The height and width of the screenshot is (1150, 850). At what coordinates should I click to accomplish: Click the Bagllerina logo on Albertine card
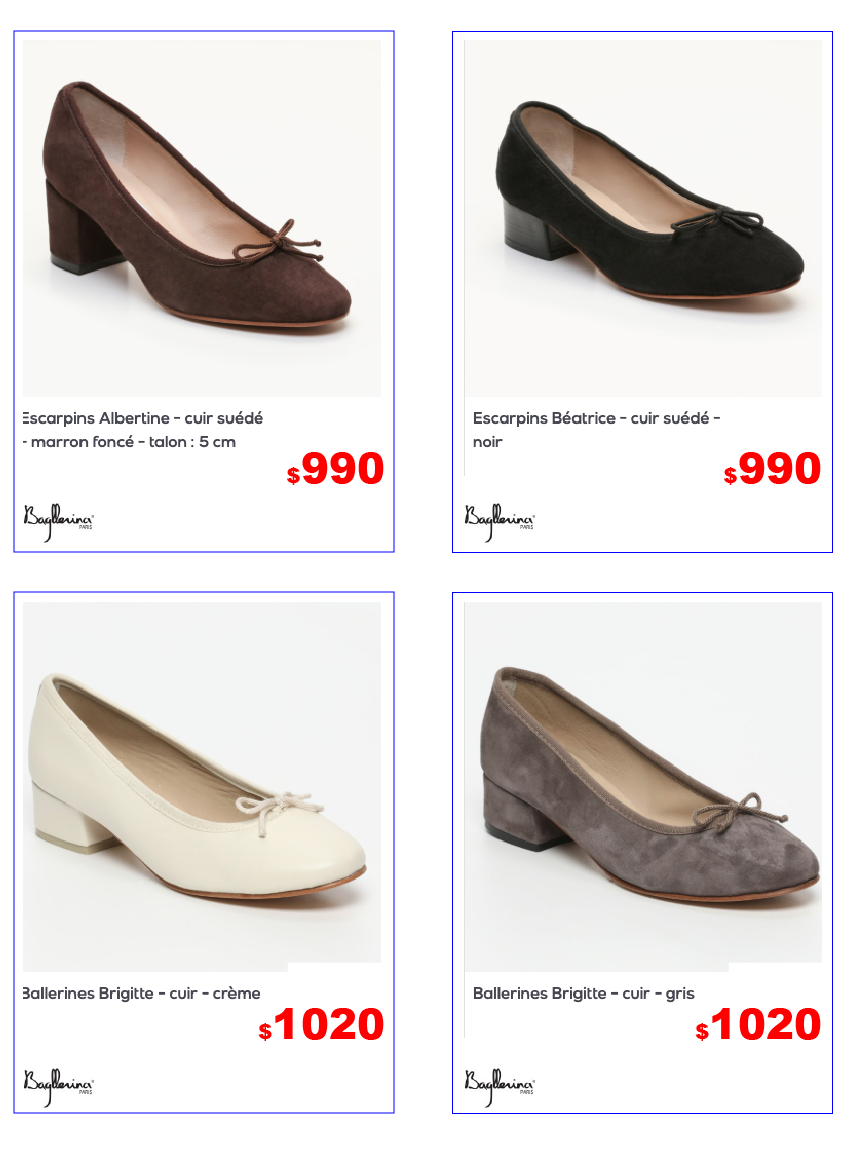59,521
